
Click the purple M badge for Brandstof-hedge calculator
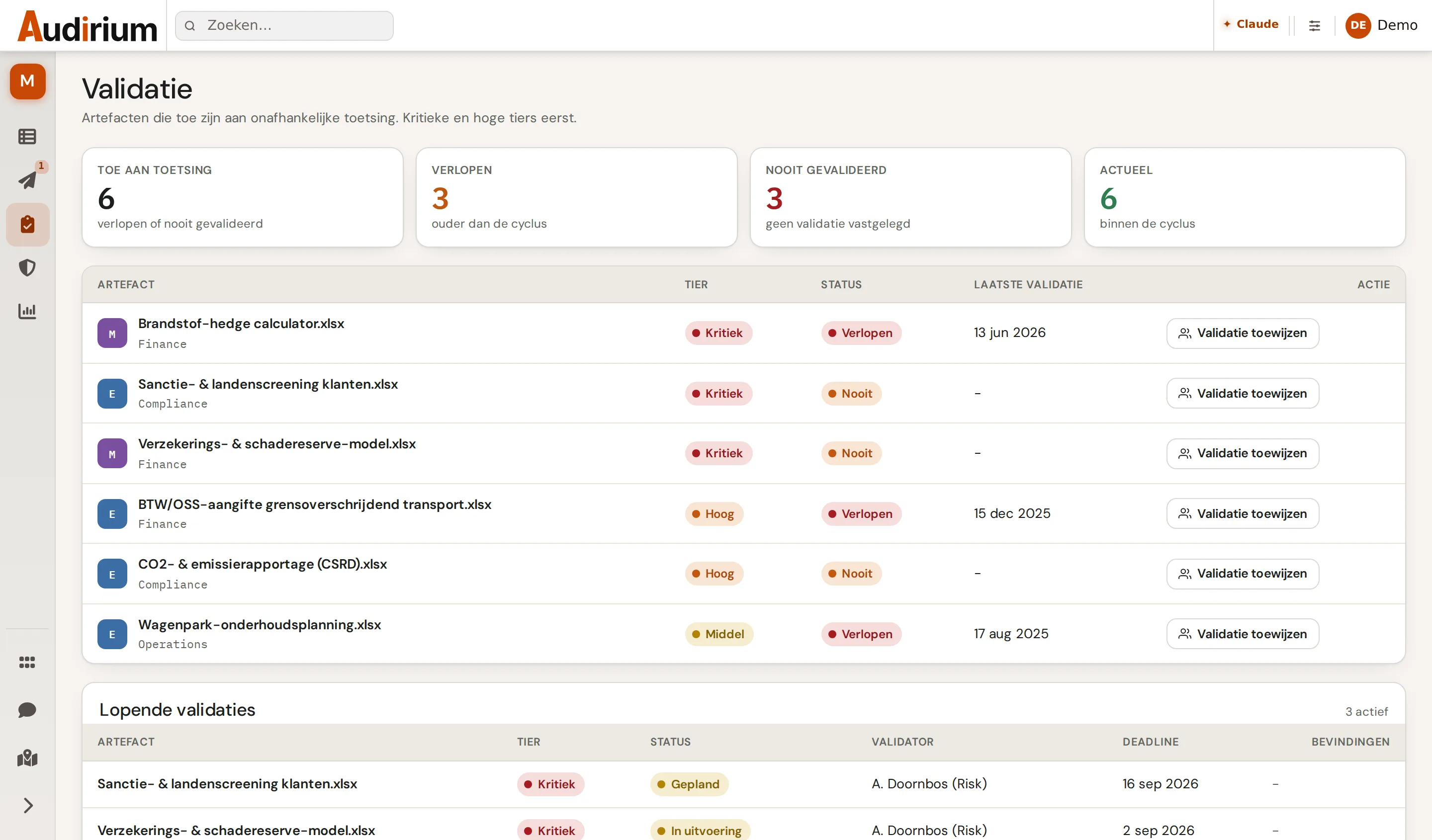coord(112,333)
